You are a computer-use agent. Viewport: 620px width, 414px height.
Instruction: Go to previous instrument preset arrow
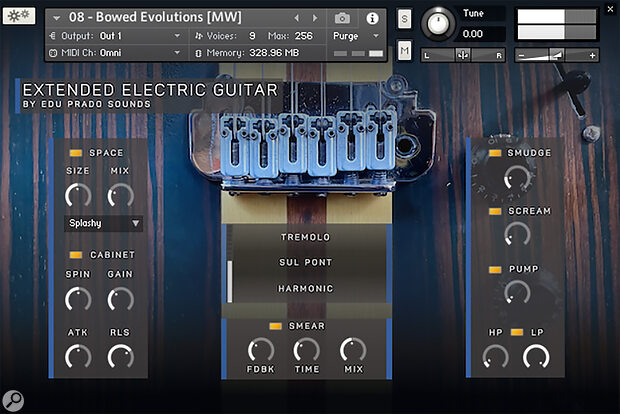click(297, 18)
